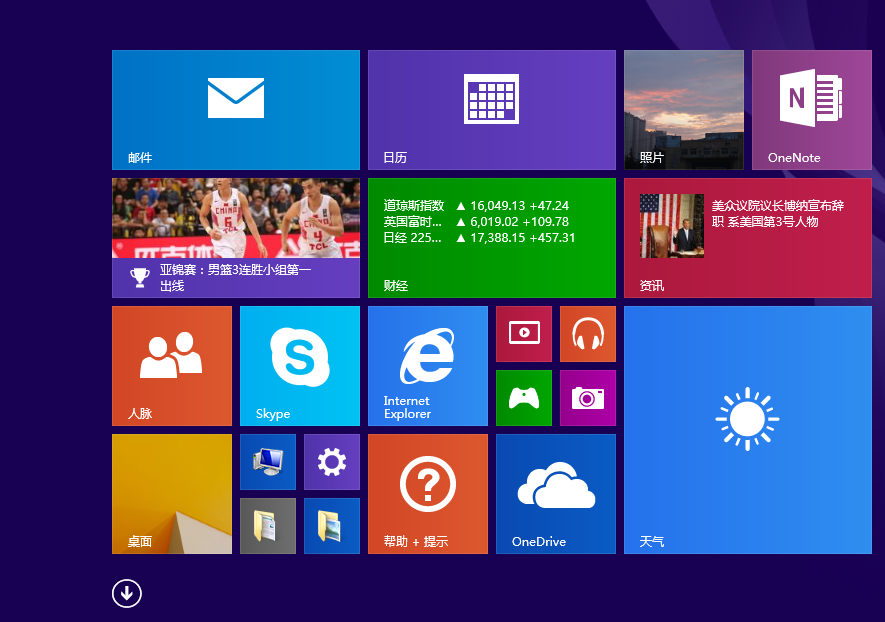The height and width of the screenshot is (622, 885).
Task: Launch the Skype tile
Action: (x=300, y=366)
